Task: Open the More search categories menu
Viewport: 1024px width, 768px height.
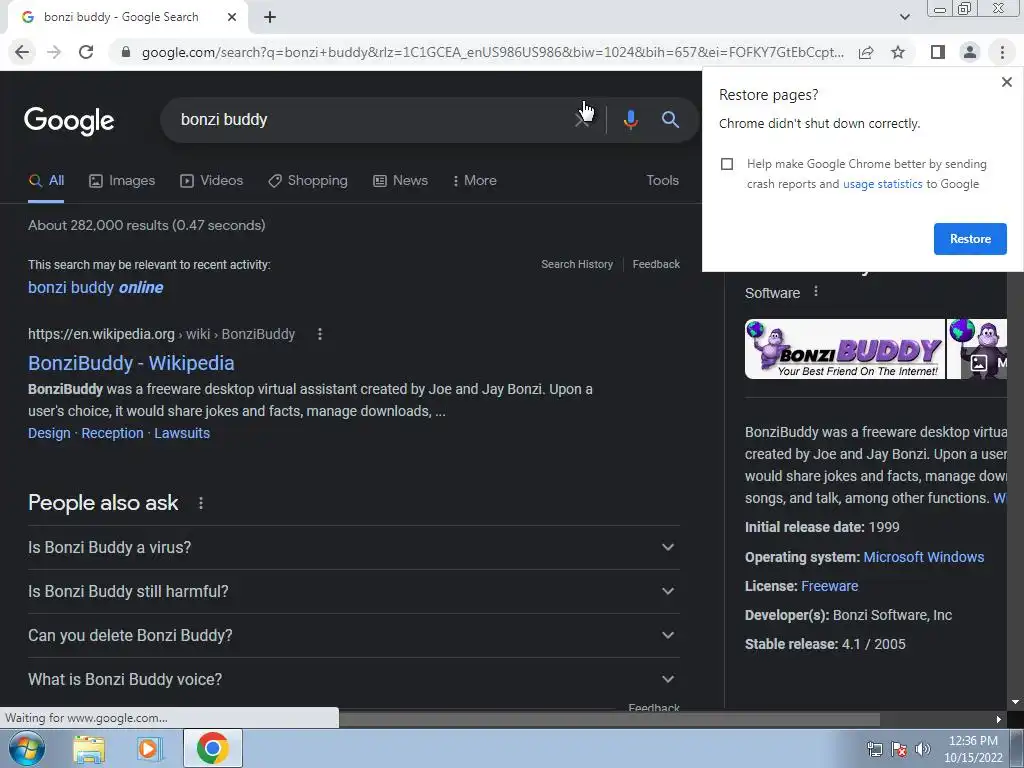Action: [475, 181]
